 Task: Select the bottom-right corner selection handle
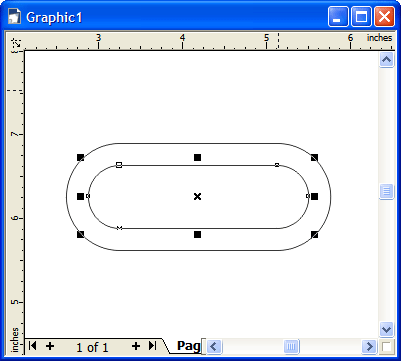pyautogui.click(x=314, y=235)
